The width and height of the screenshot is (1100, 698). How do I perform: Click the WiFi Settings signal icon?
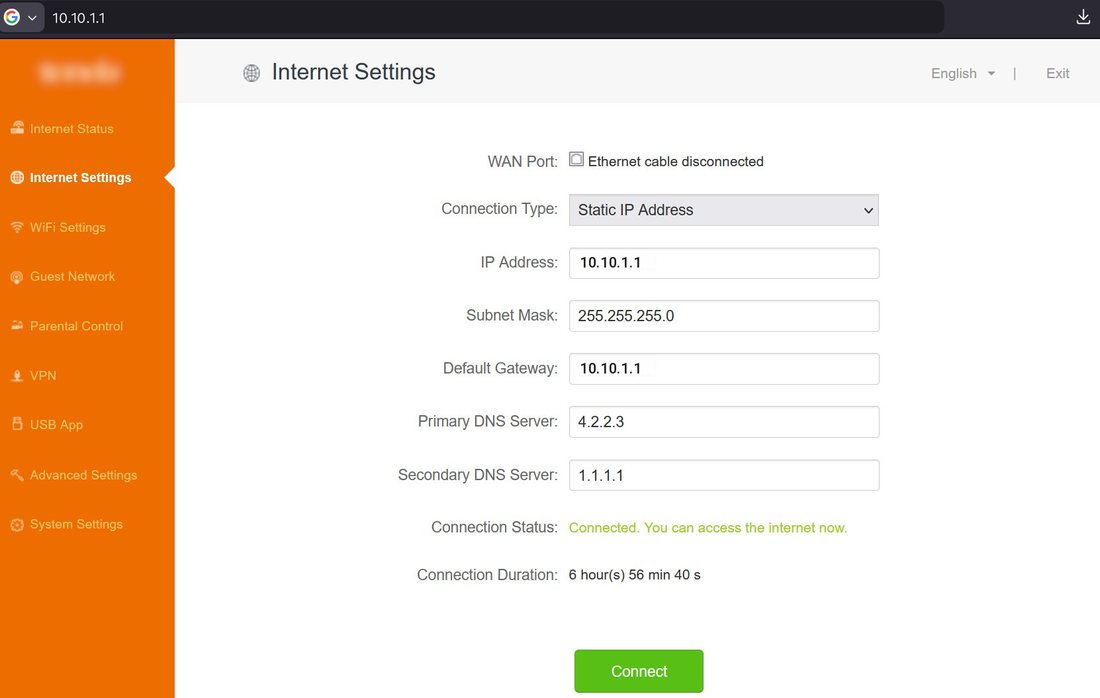coord(17,227)
